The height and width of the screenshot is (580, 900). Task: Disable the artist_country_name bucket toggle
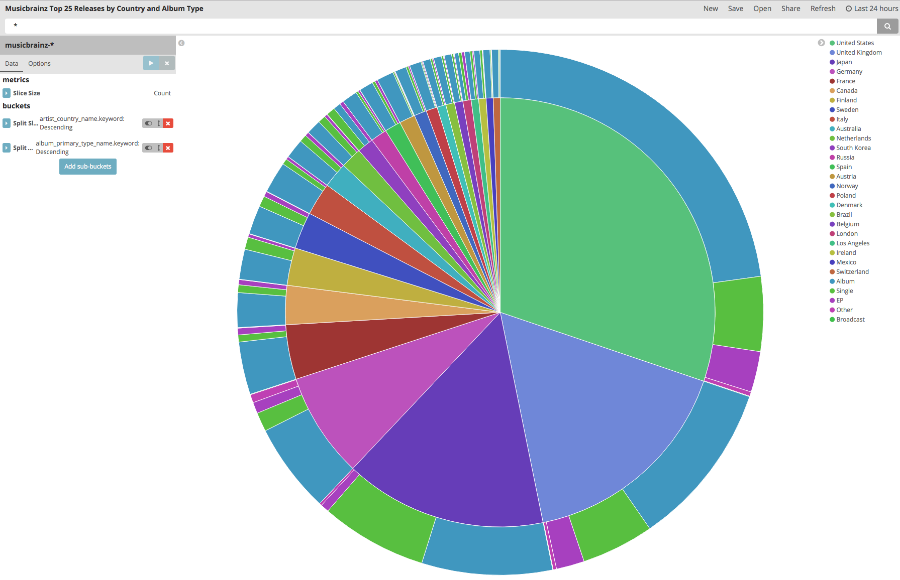coord(149,123)
